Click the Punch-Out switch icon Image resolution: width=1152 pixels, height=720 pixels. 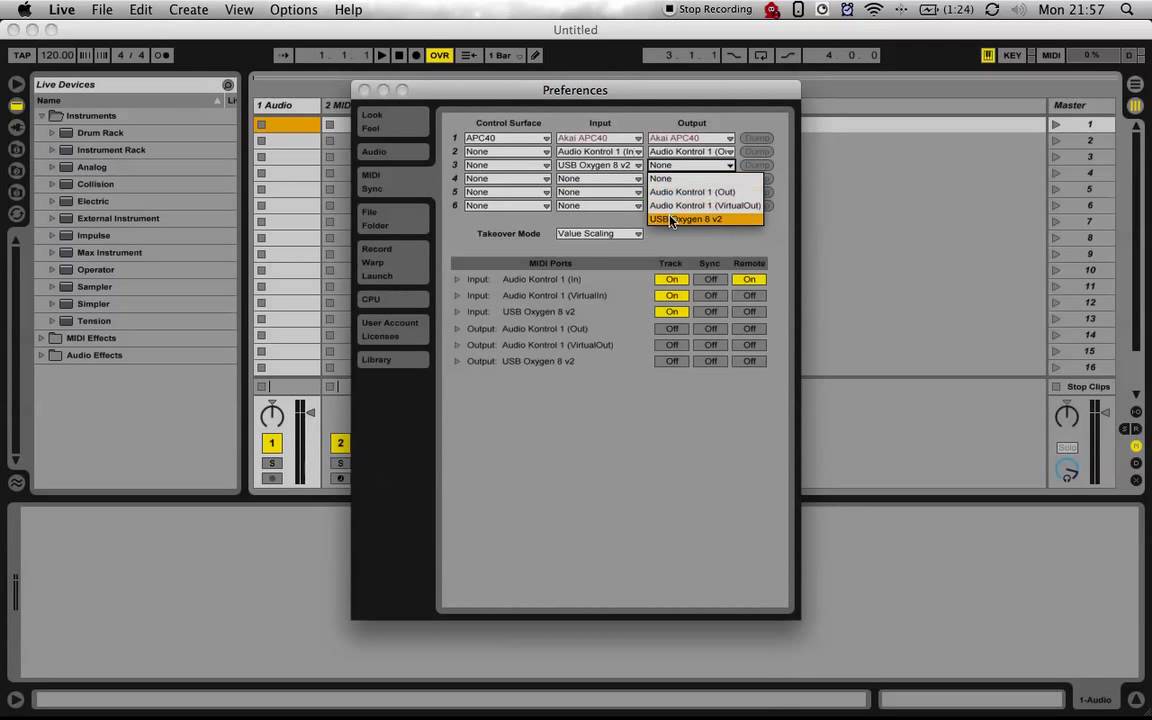787,55
